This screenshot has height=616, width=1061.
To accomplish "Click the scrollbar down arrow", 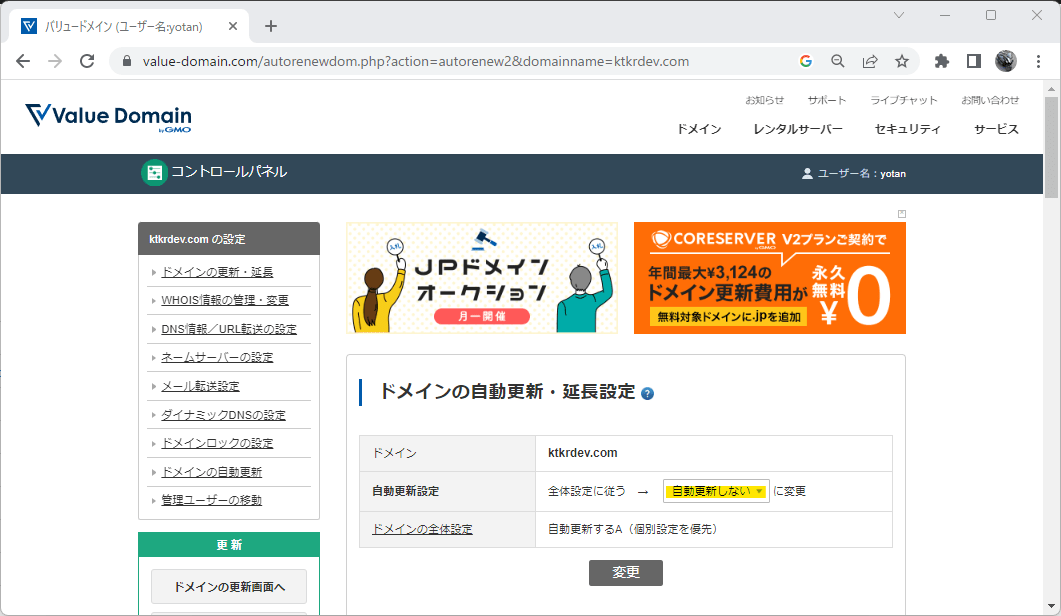I will [x=1051, y=607].
